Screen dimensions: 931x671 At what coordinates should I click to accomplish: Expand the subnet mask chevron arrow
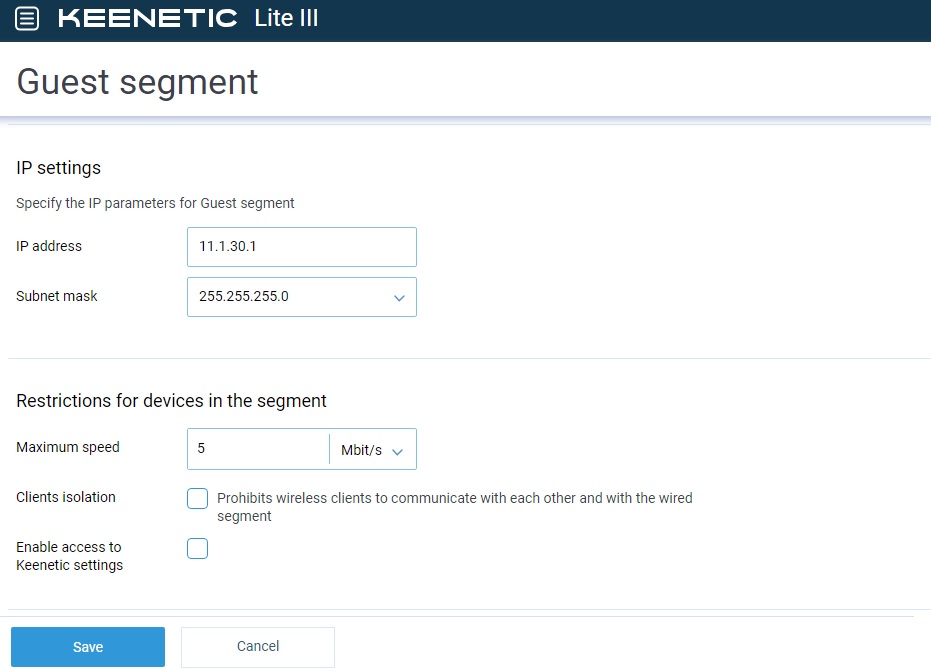399,297
